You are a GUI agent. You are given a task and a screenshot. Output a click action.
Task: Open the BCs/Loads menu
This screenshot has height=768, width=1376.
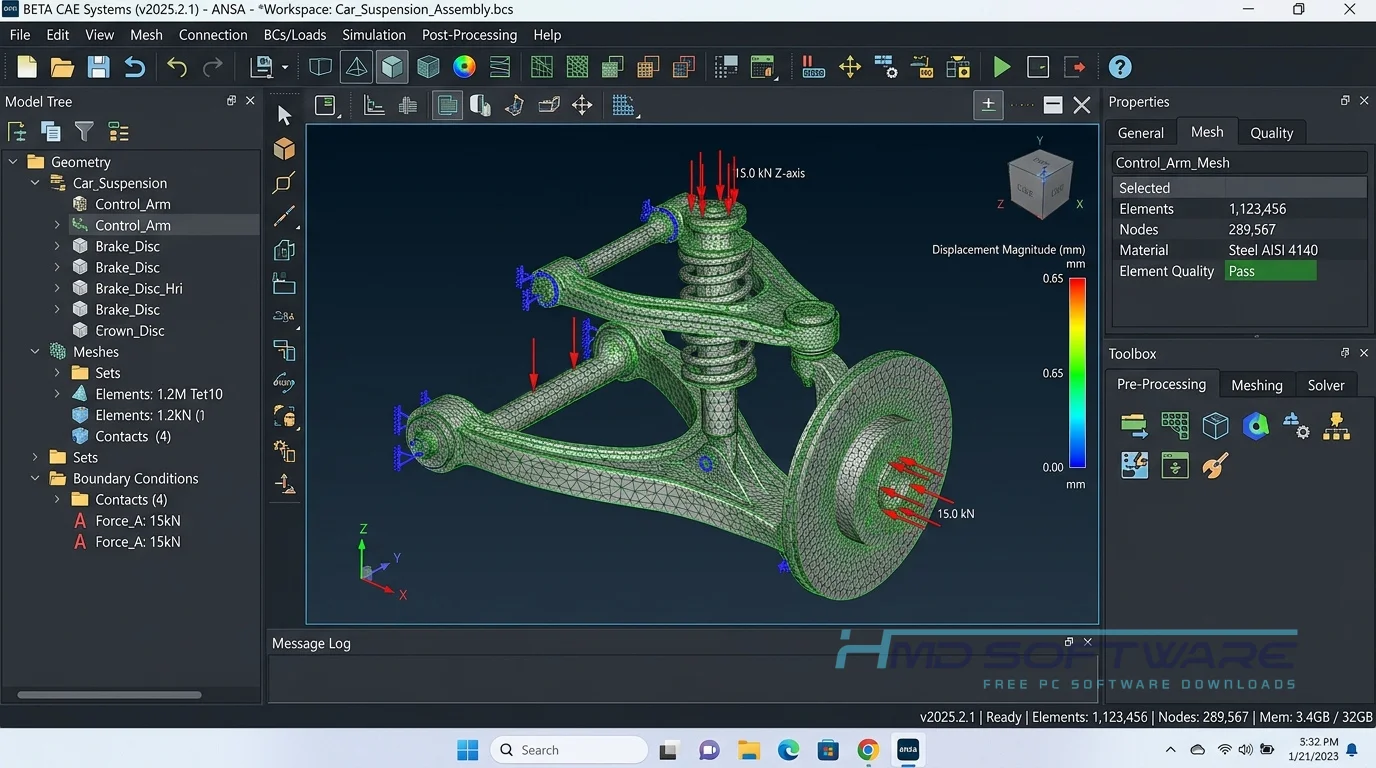[x=295, y=34]
